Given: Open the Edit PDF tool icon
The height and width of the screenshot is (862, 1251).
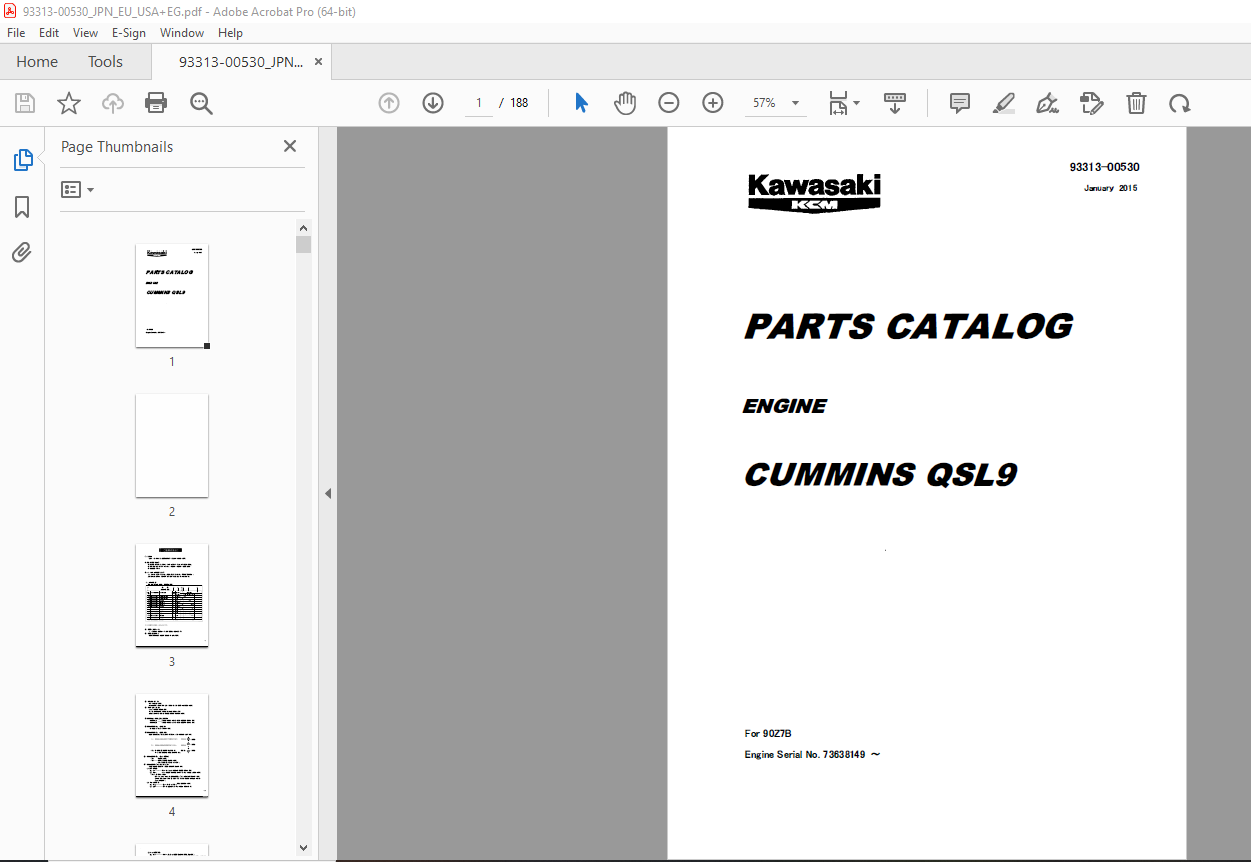Looking at the screenshot, I should (1092, 103).
